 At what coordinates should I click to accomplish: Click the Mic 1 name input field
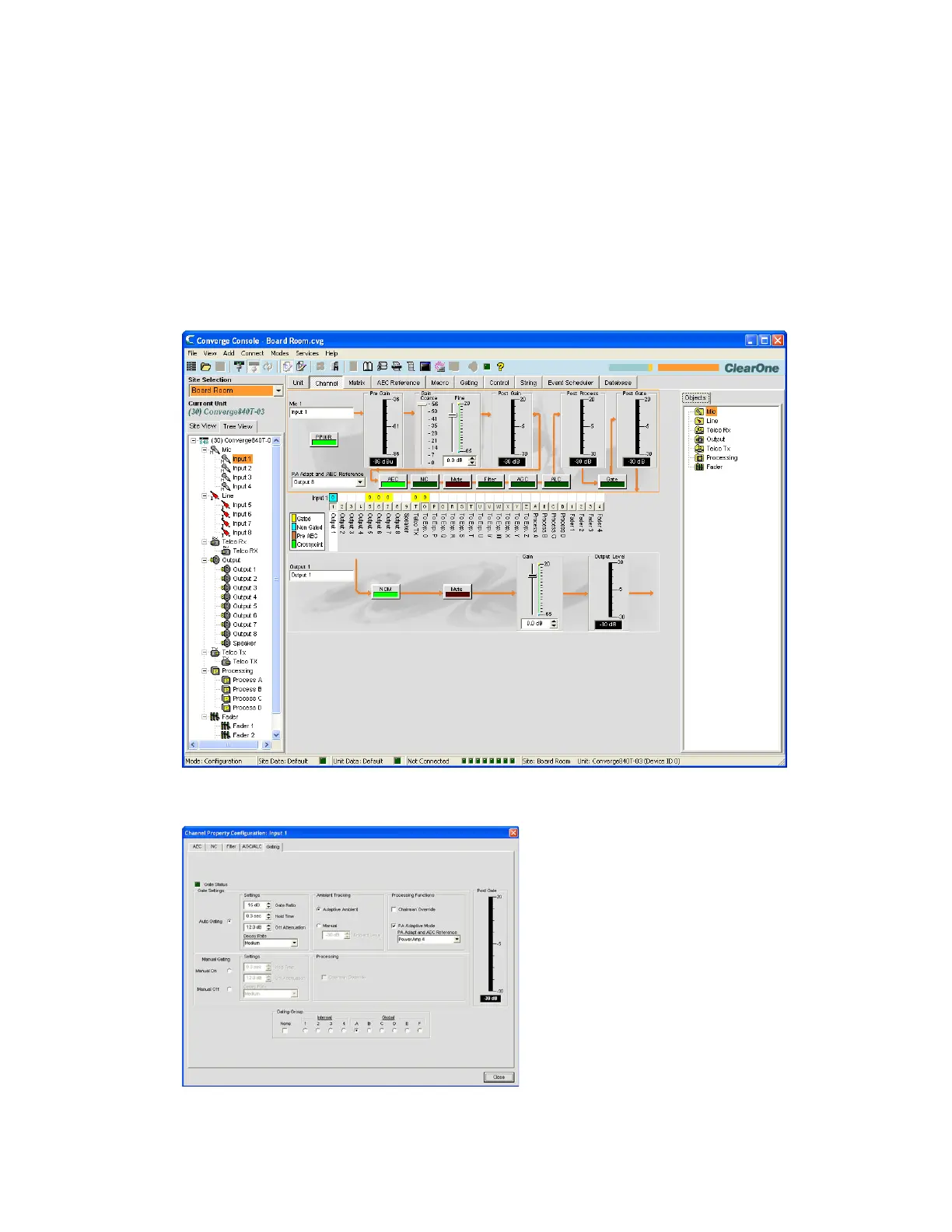320,413
